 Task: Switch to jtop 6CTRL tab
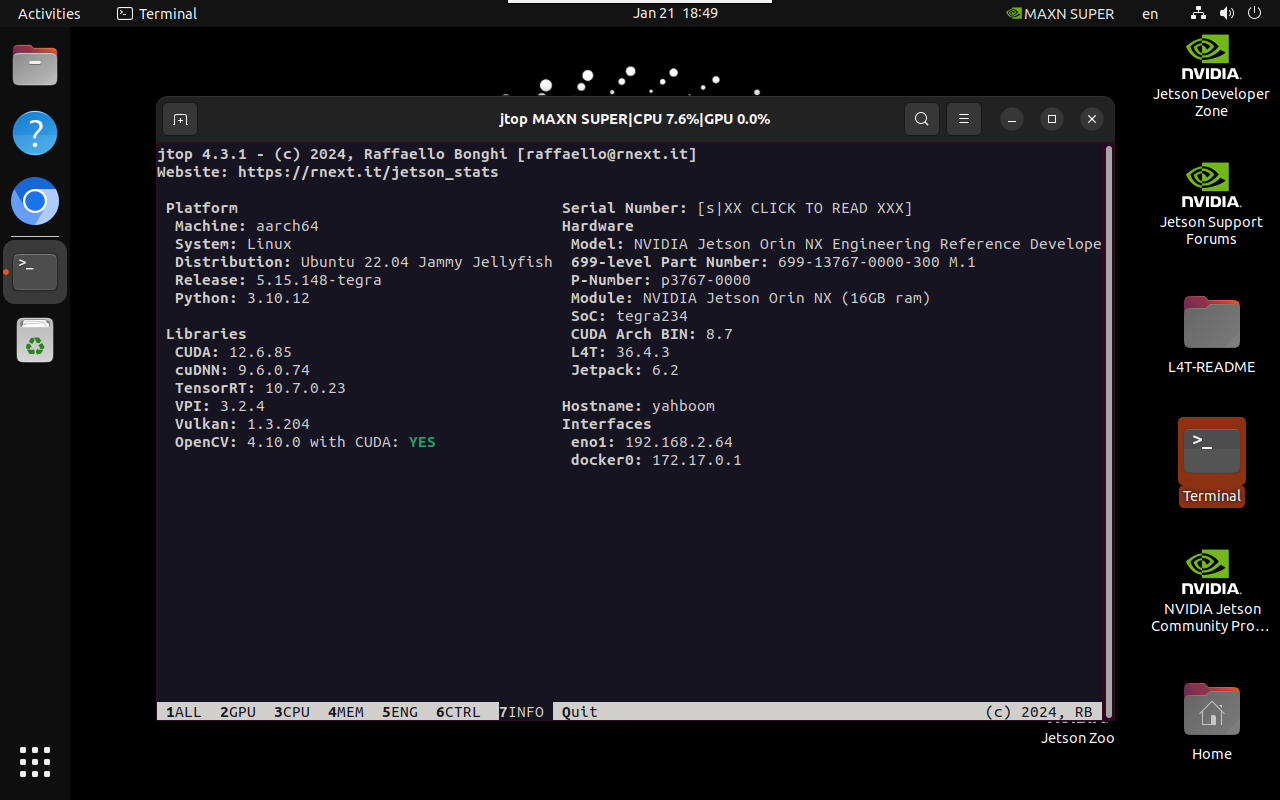458,712
